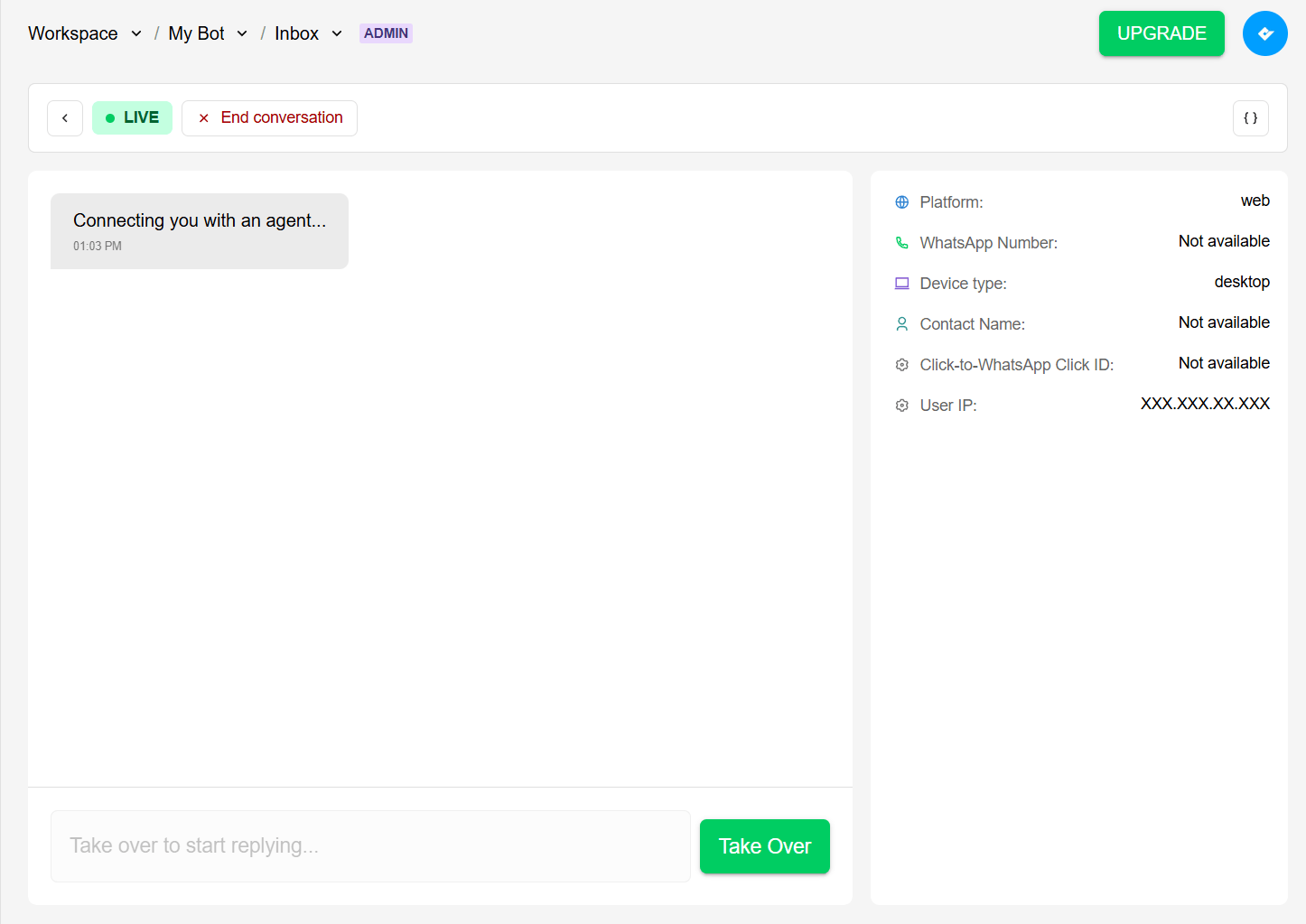This screenshot has width=1306, height=924.
Task: Click the 01:03 PM timestamp
Action: click(98, 246)
